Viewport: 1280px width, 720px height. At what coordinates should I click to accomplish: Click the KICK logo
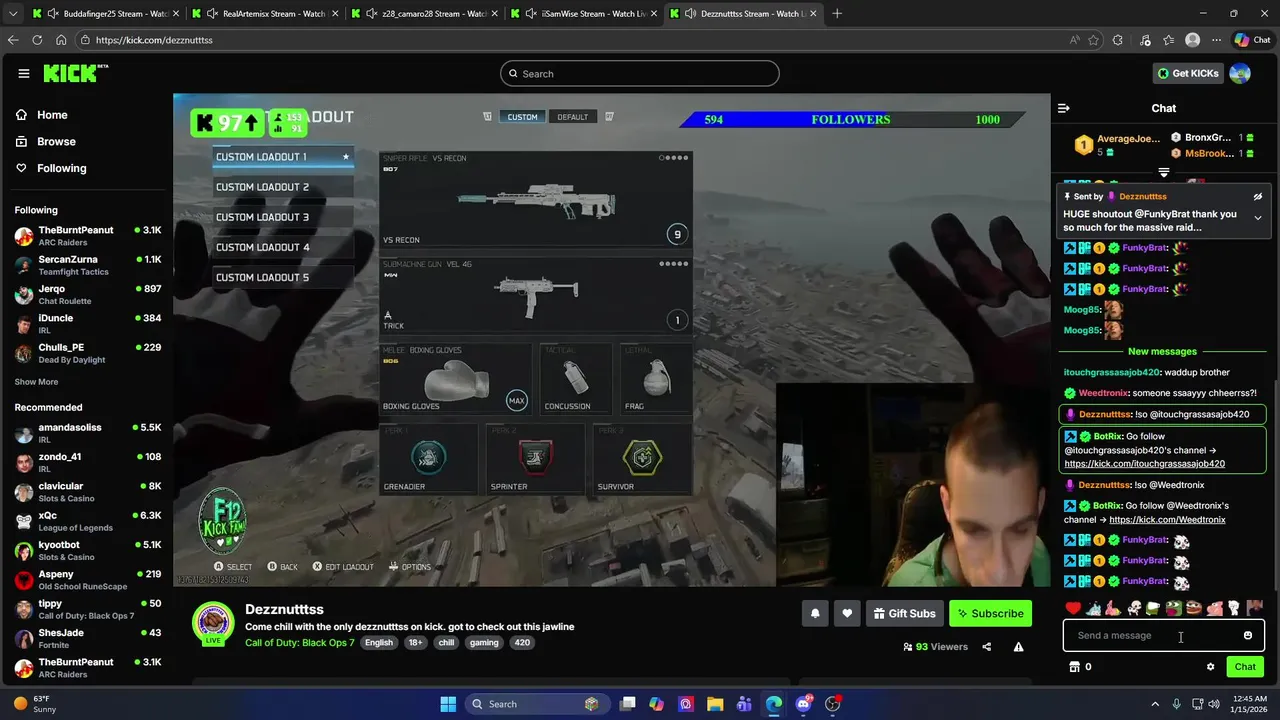pos(75,73)
